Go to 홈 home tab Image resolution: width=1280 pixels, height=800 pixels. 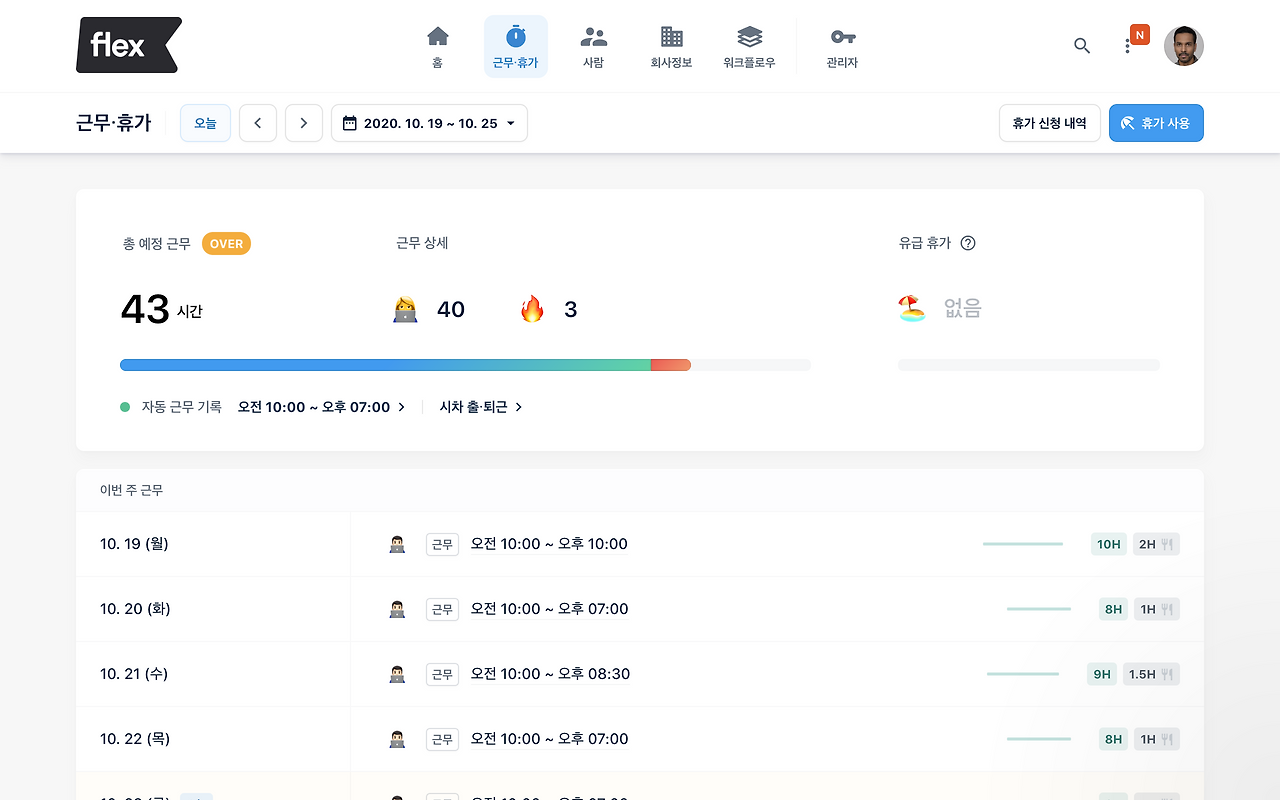click(437, 46)
